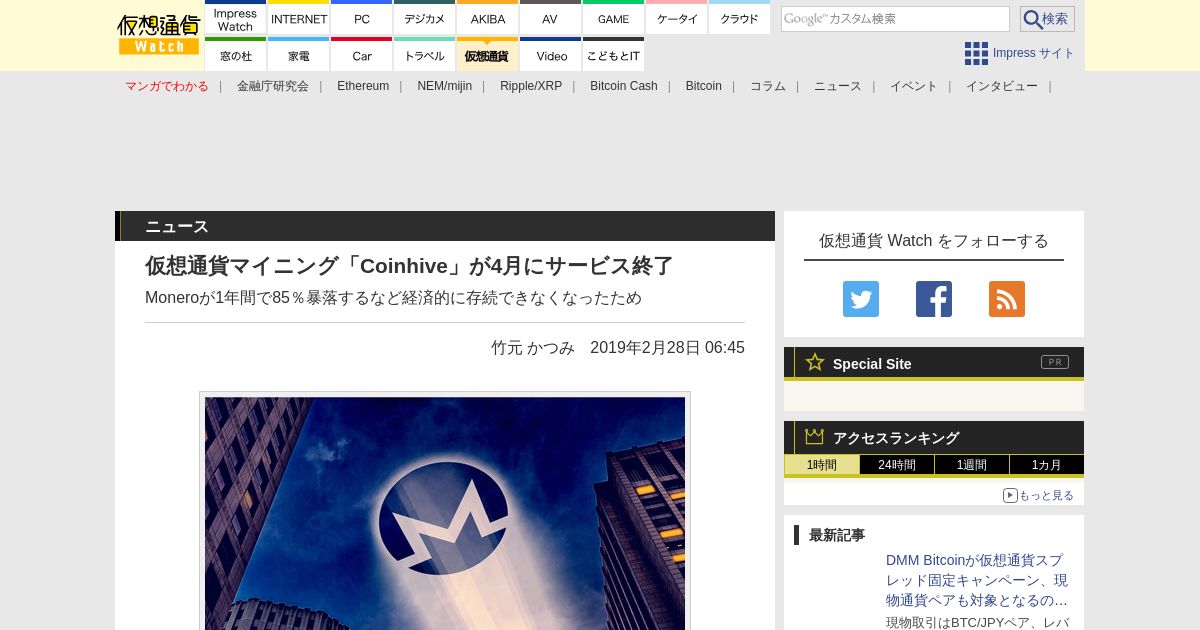
Task: Open the Bitcoin Cash category link
Action: coord(624,86)
